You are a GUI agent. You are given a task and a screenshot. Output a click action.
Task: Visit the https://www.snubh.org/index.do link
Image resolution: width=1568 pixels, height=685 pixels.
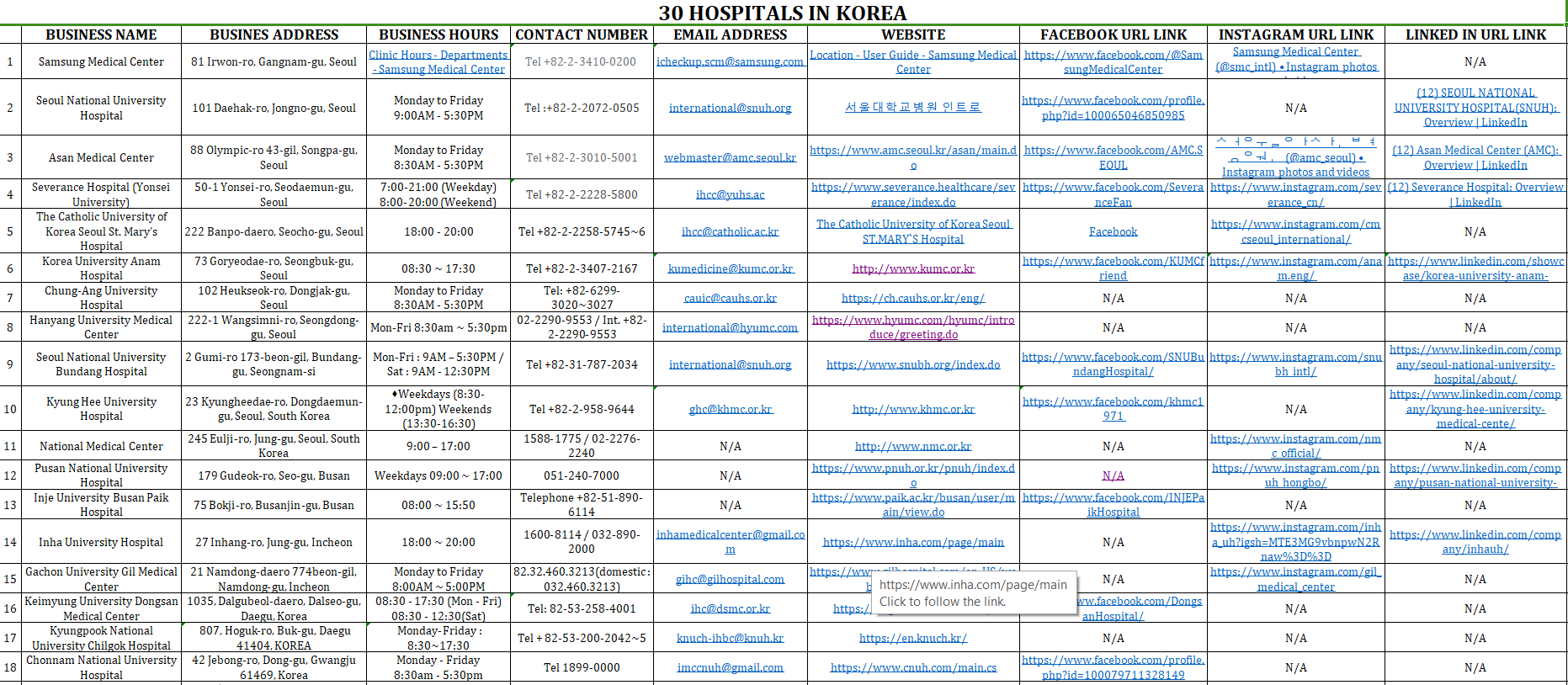[x=913, y=364]
